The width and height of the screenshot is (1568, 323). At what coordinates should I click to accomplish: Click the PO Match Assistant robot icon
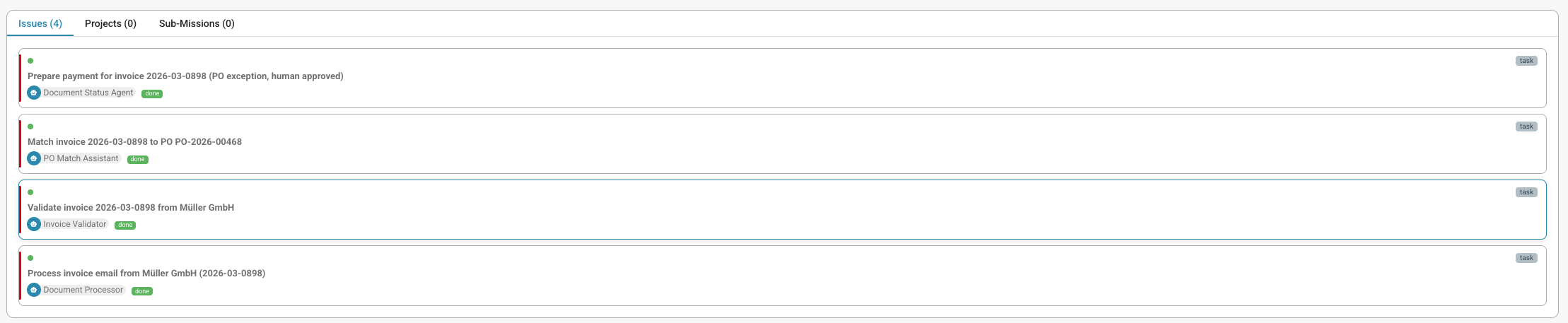click(33, 158)
